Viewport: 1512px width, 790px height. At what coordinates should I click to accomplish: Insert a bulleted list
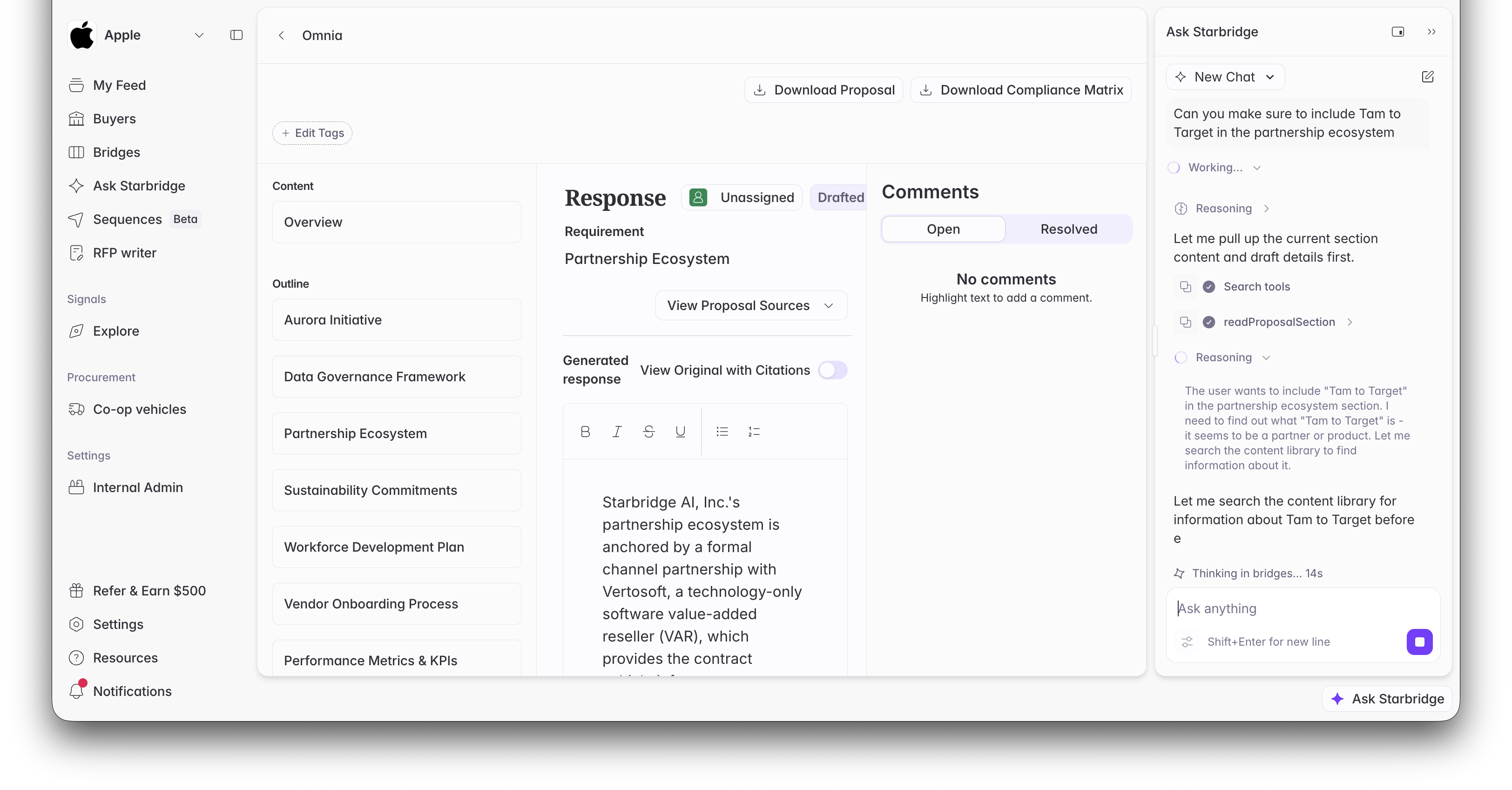coord(722,432)
